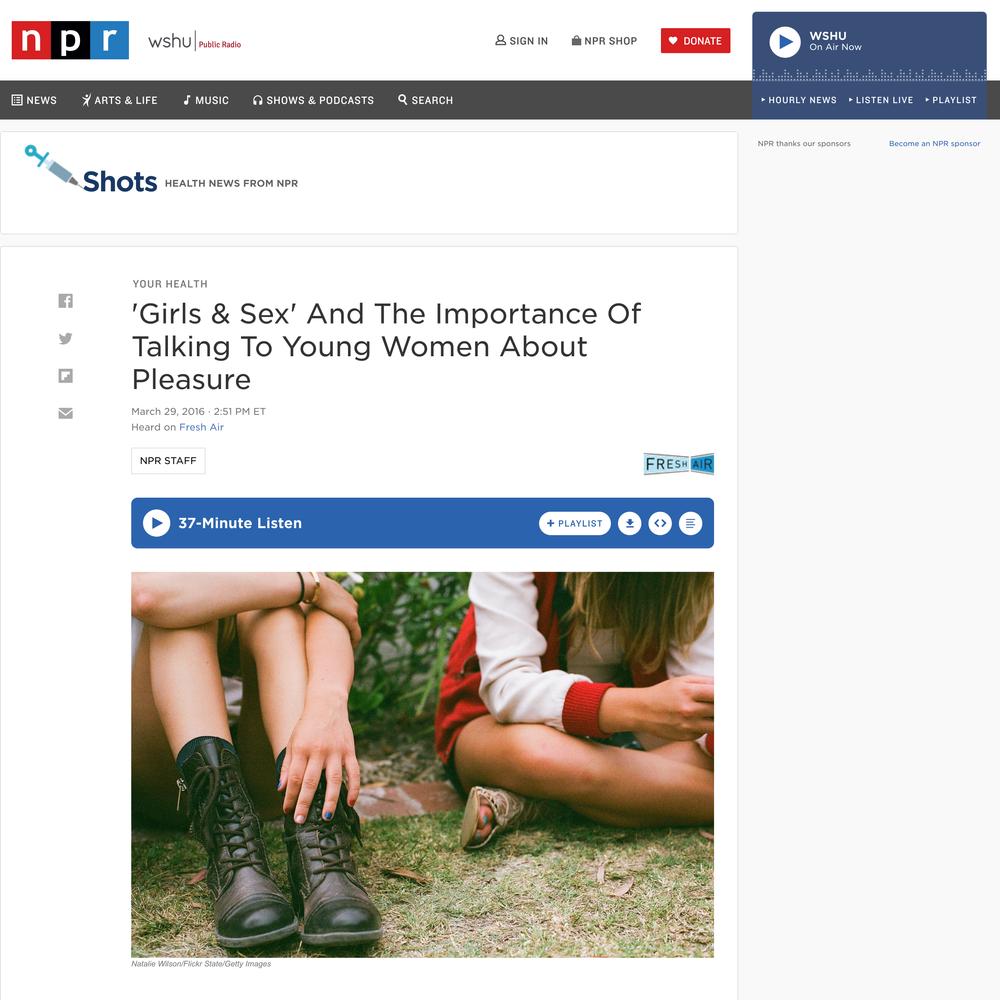Open the Arts & Life menu

tap(119, 100)
